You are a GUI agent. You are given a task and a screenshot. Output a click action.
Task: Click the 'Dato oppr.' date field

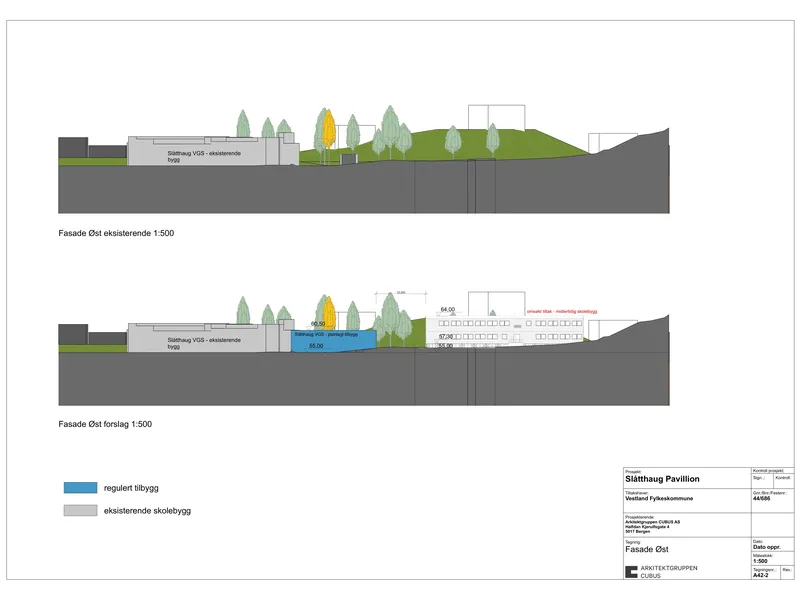(x=767, y=547)
